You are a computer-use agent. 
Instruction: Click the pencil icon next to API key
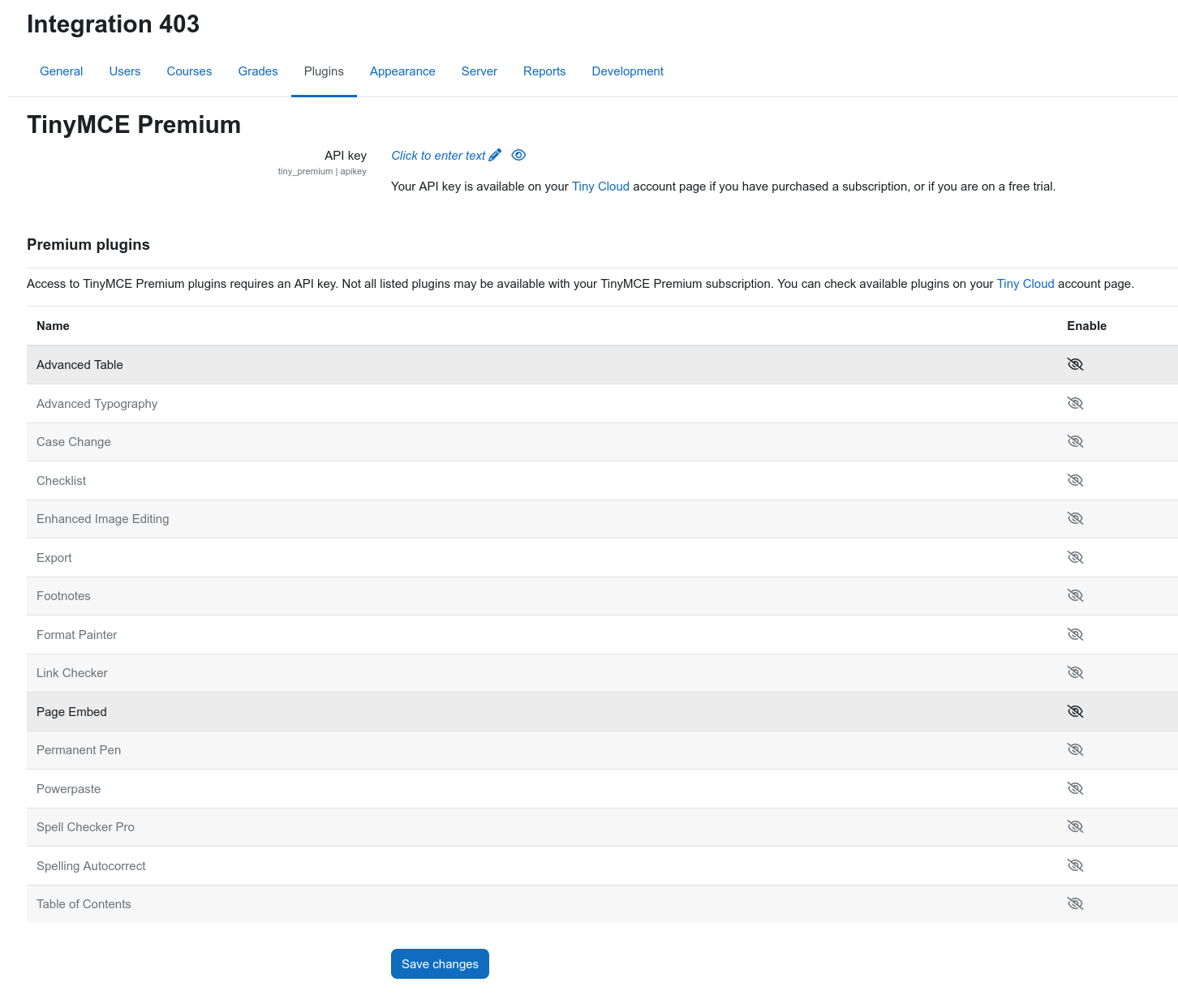(x=495, y=155)
